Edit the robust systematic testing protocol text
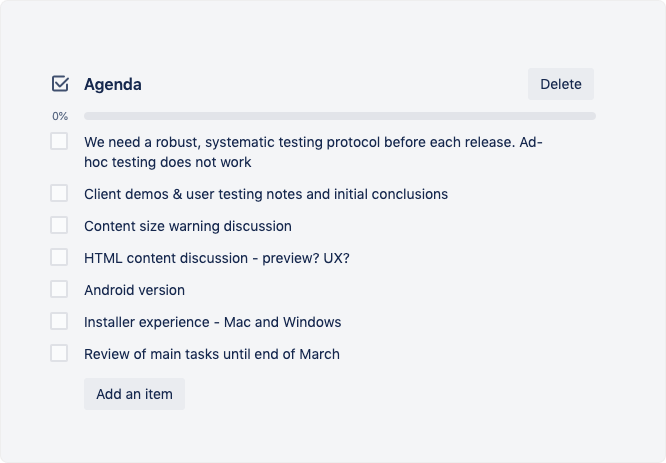The height and width of the screenshot is (463, 666). (313, 152)
